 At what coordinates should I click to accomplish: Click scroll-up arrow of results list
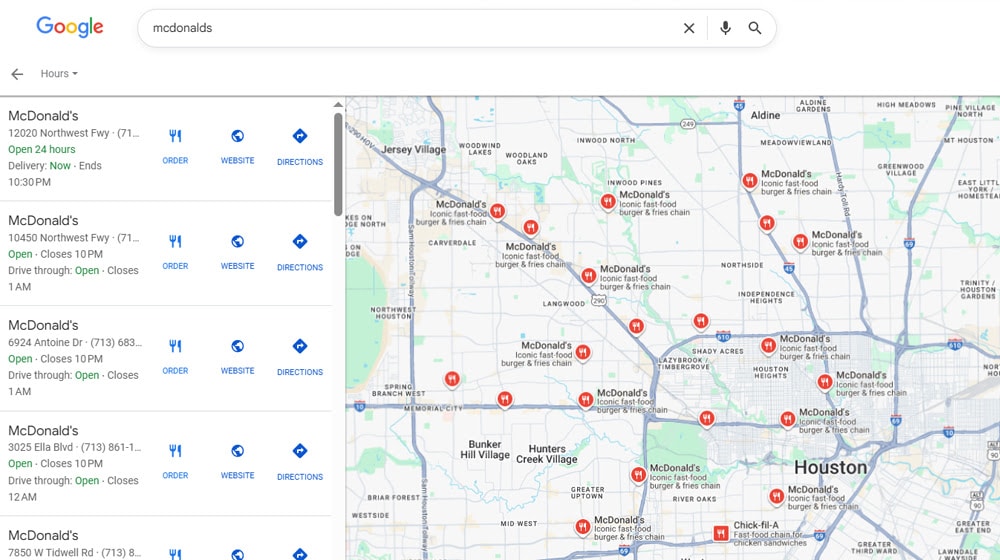338,105
